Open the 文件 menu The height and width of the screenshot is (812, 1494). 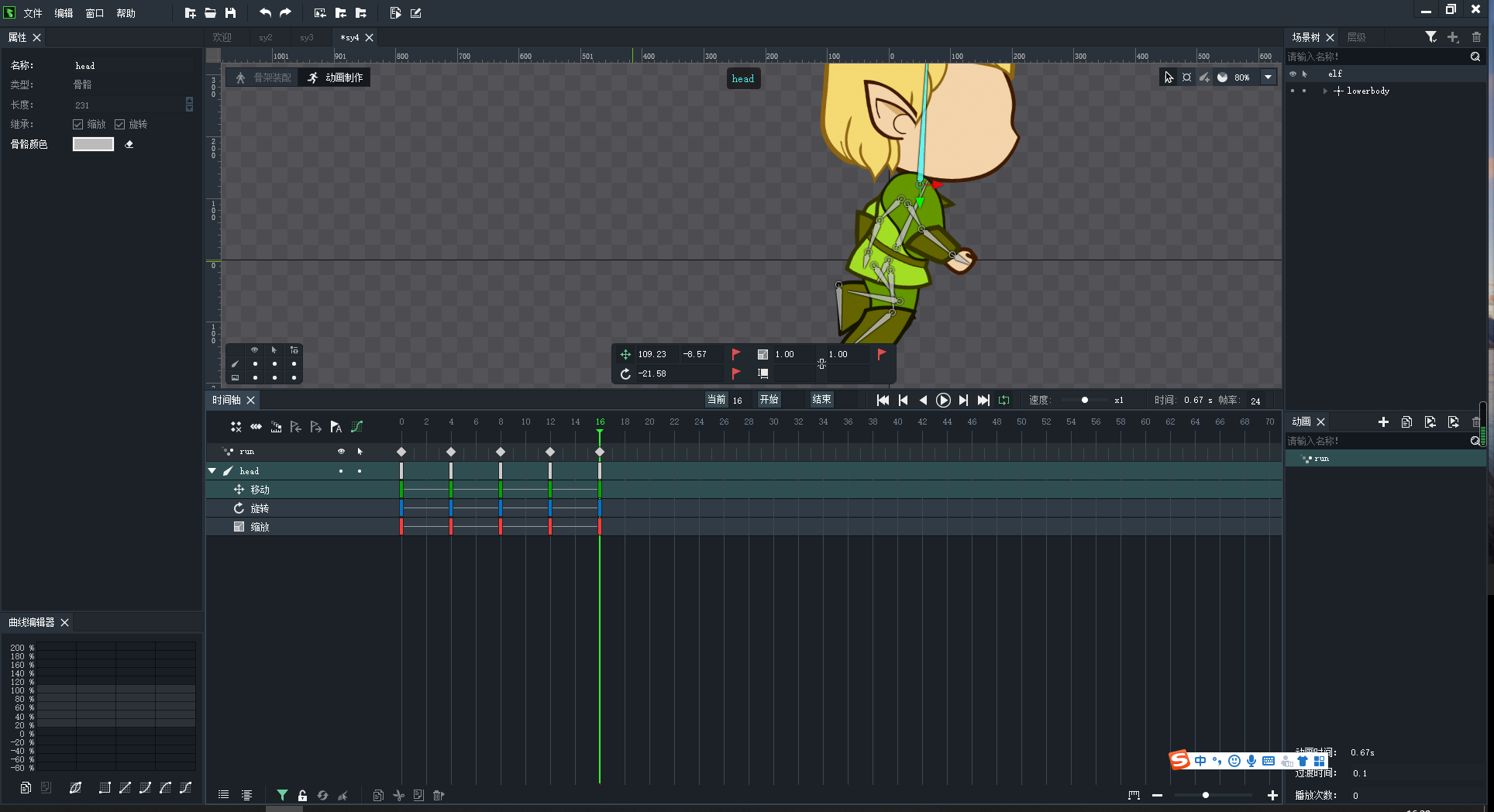pos(33,13)
